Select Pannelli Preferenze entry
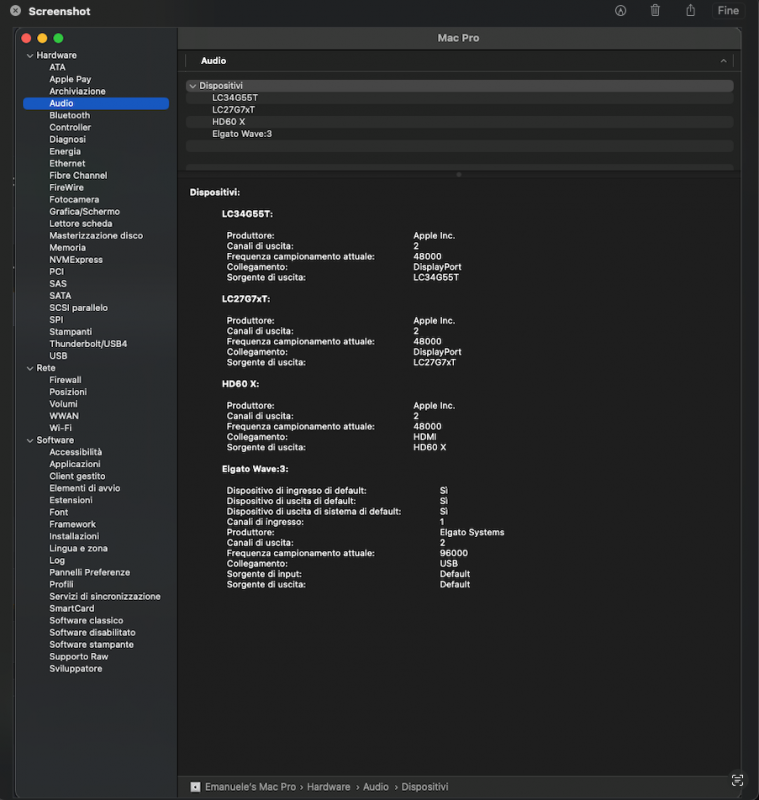 pos(89,572)
